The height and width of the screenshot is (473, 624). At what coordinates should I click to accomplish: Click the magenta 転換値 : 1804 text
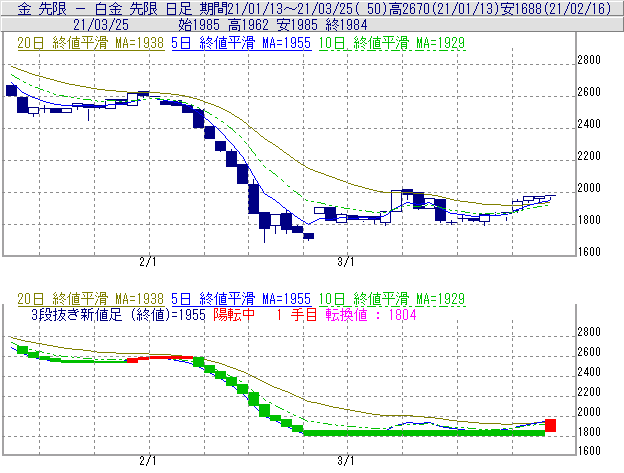click(371, 315)
